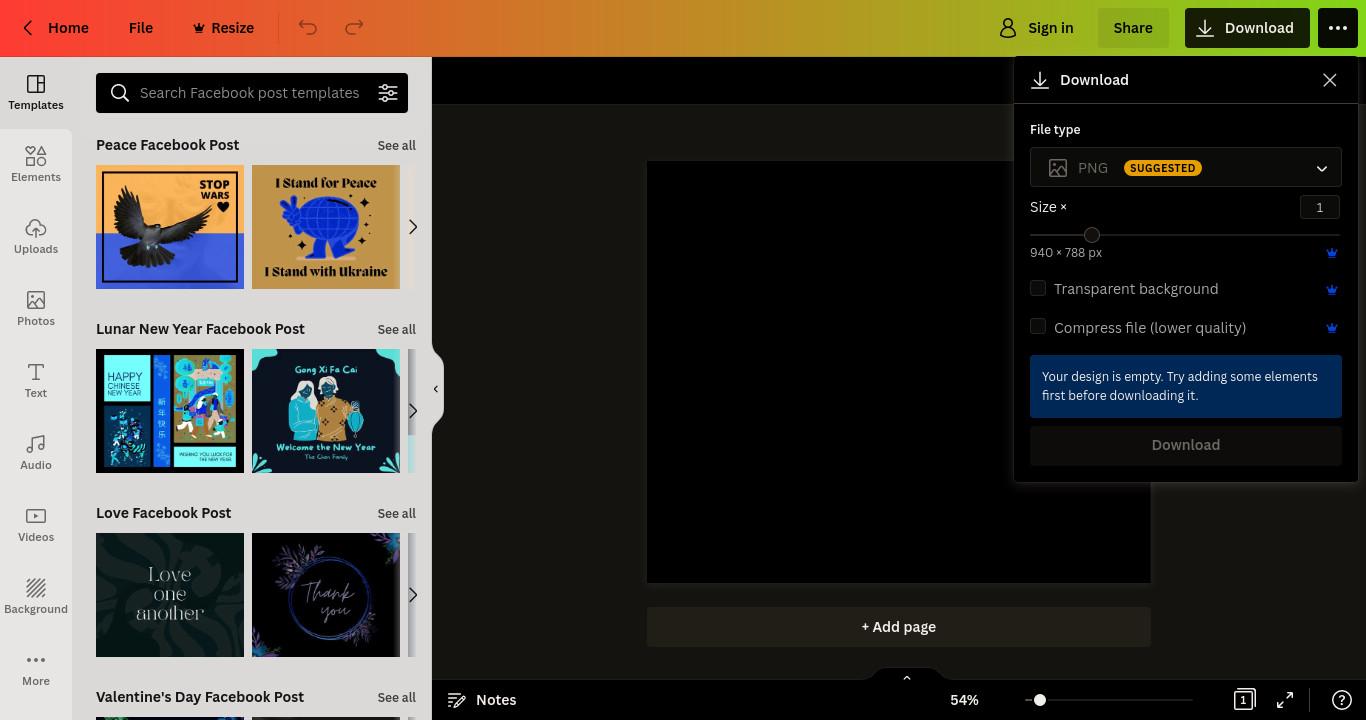Select Happy Chinese New Year template

pos(170,411)
